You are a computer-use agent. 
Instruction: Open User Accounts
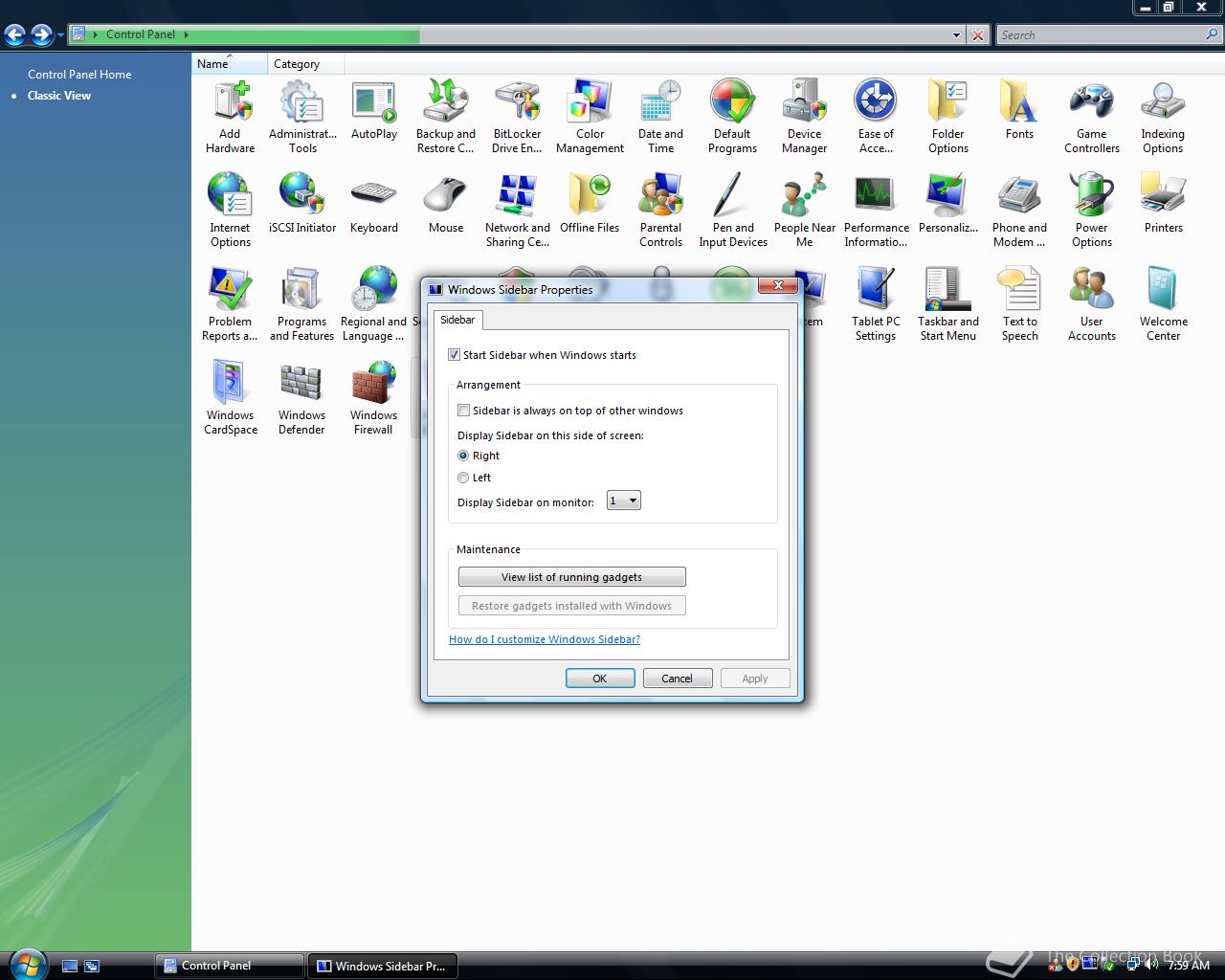point(1092,304)
